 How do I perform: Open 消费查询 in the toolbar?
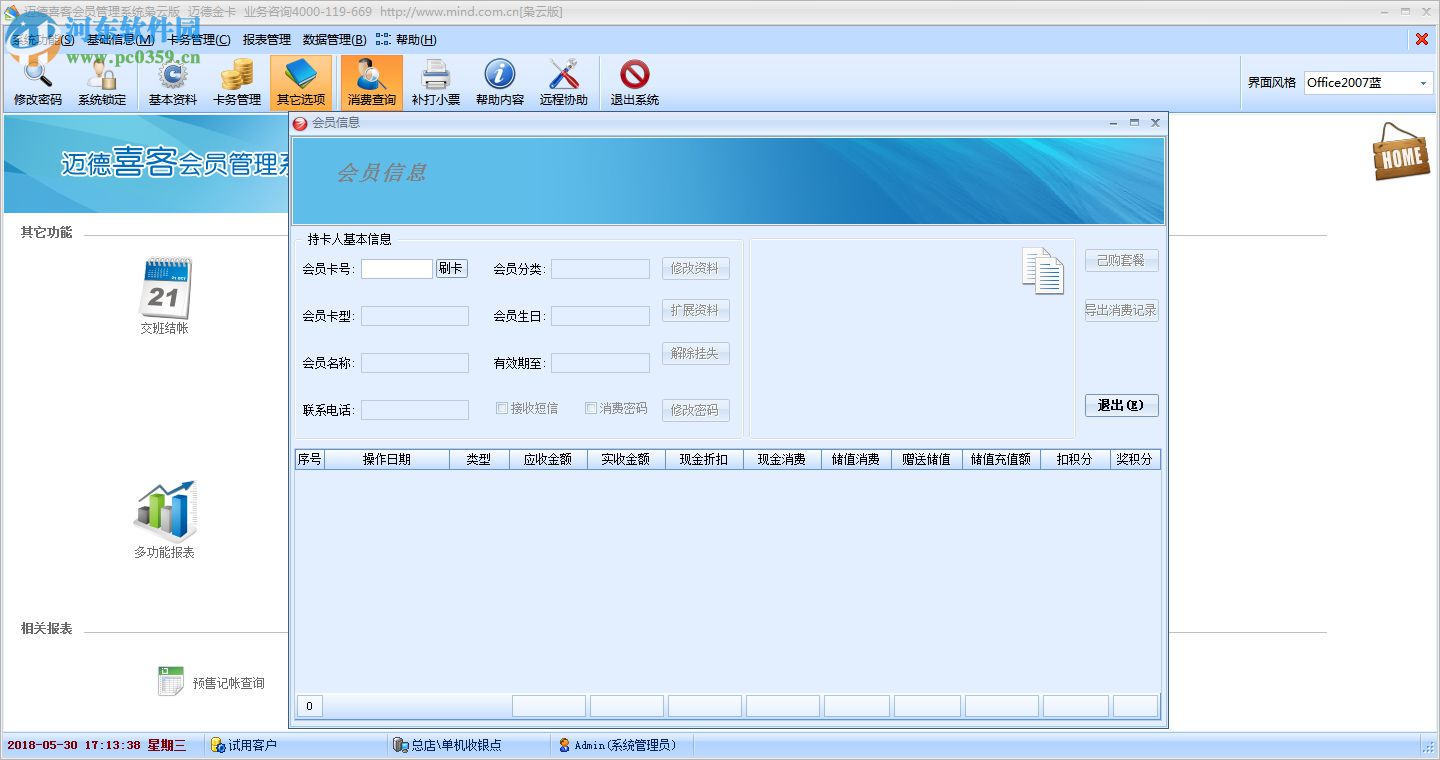(372, 82)
